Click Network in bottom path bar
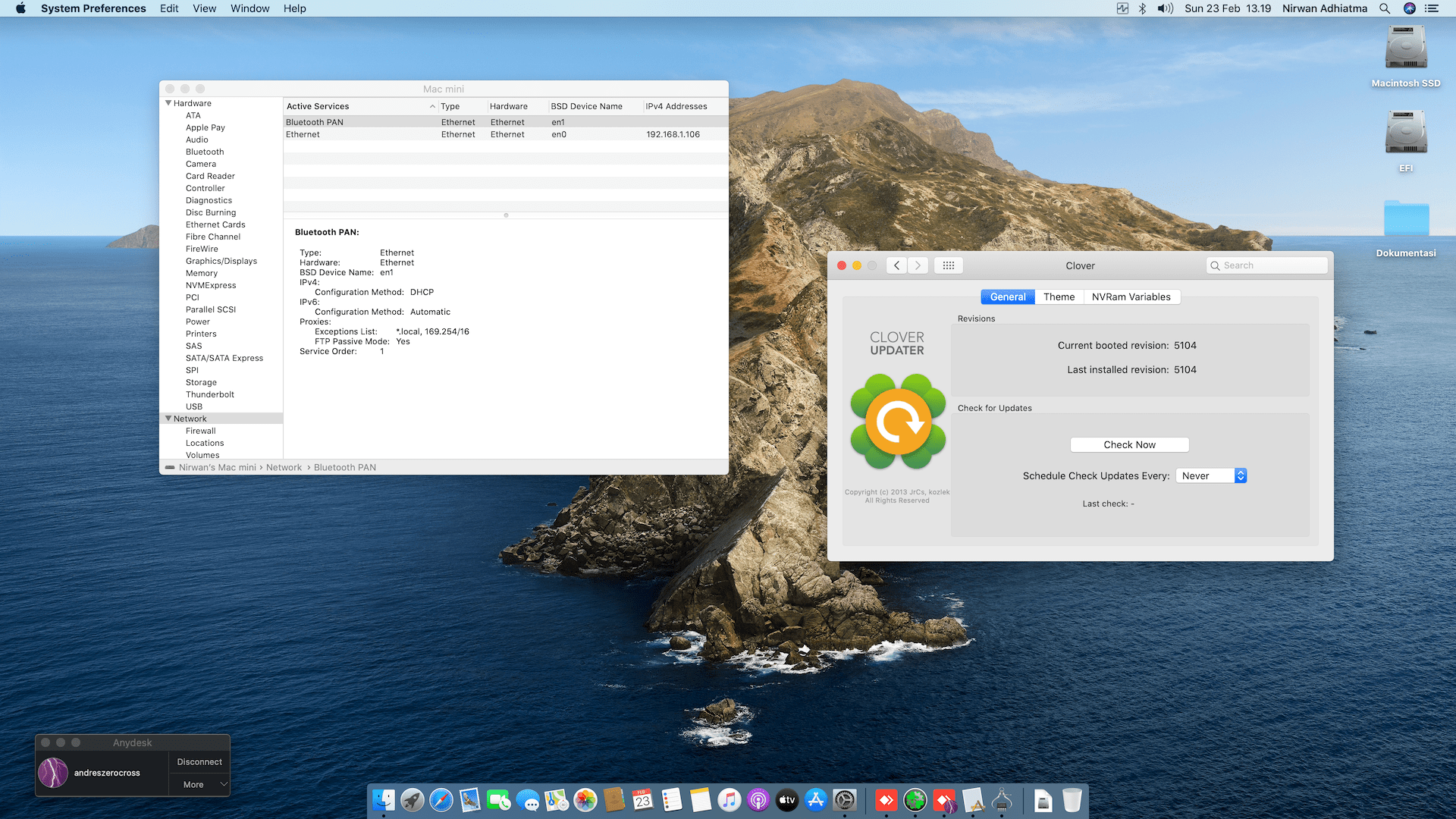The height and width of the screenshot is (819, 1456). click(284, 467)
